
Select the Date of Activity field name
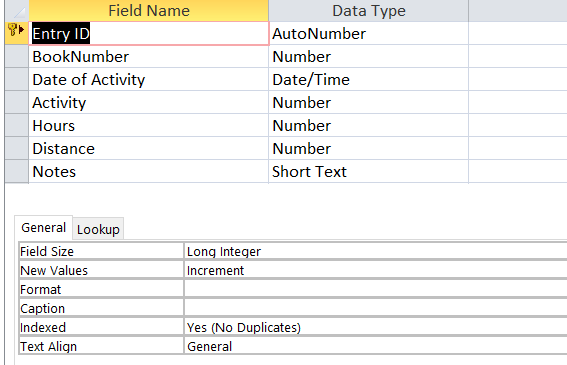tap(149, 80)
